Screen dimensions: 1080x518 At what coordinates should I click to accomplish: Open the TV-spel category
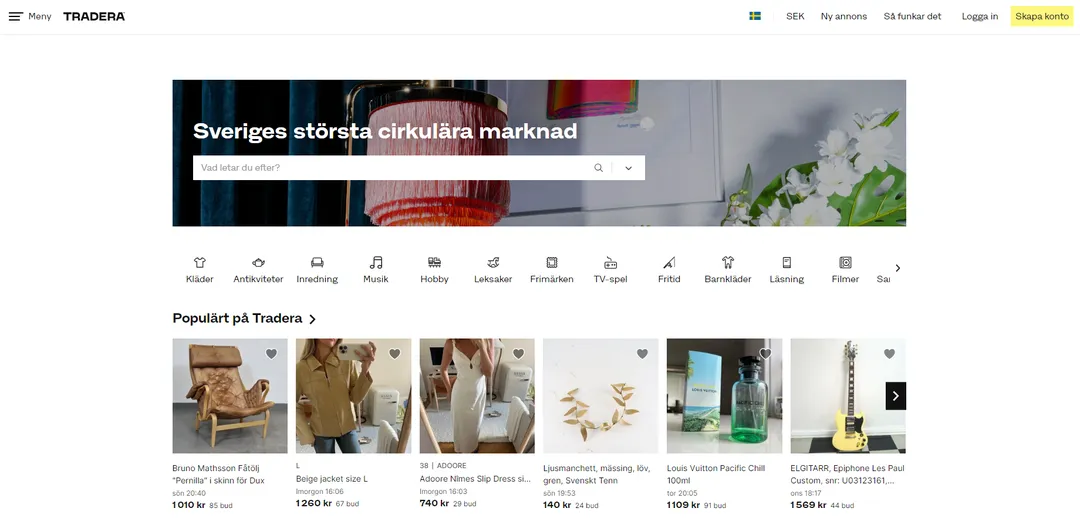(610, 270)
